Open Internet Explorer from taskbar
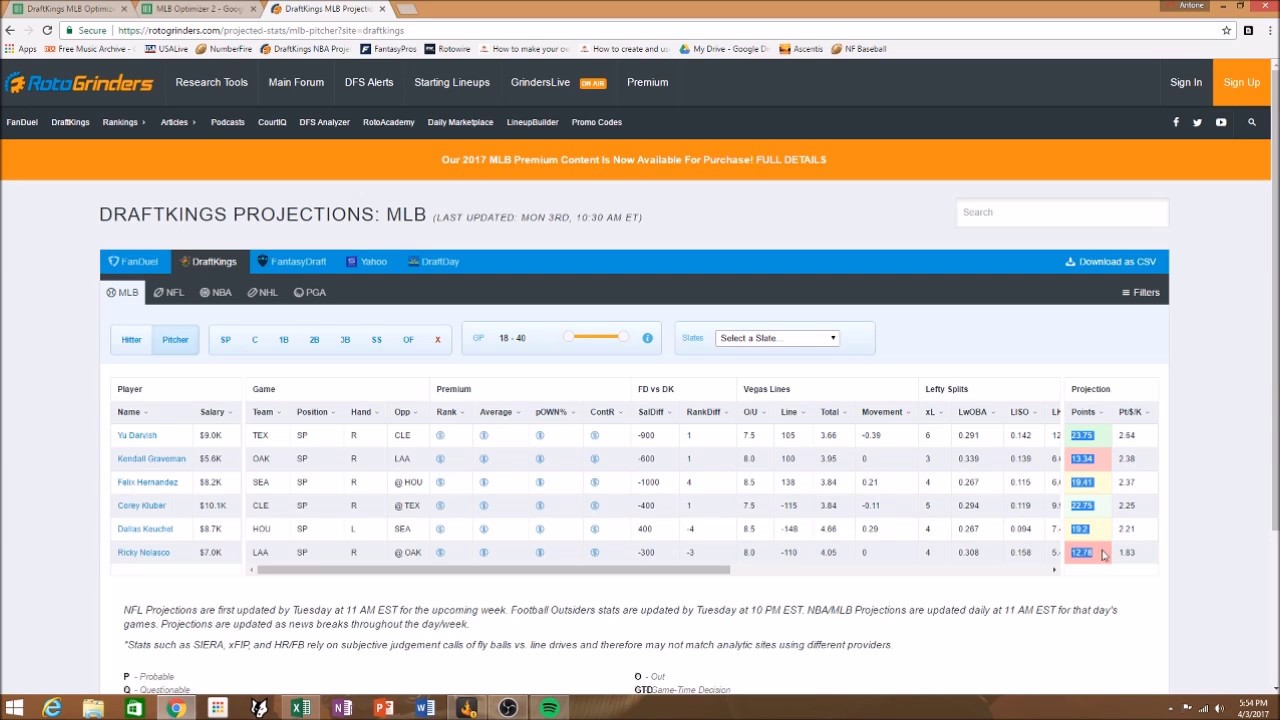This screenshot has height=720, width=1280. [52, 708]
